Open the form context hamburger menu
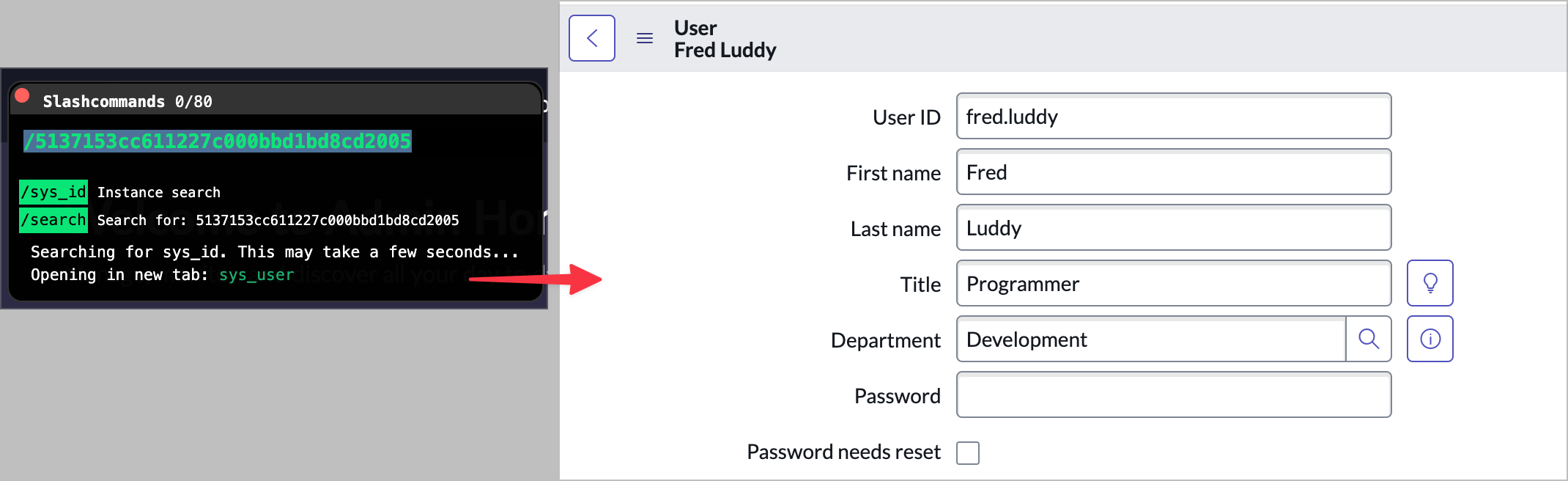The height and width of the screenshot is (481, 1568). [645, 38]
